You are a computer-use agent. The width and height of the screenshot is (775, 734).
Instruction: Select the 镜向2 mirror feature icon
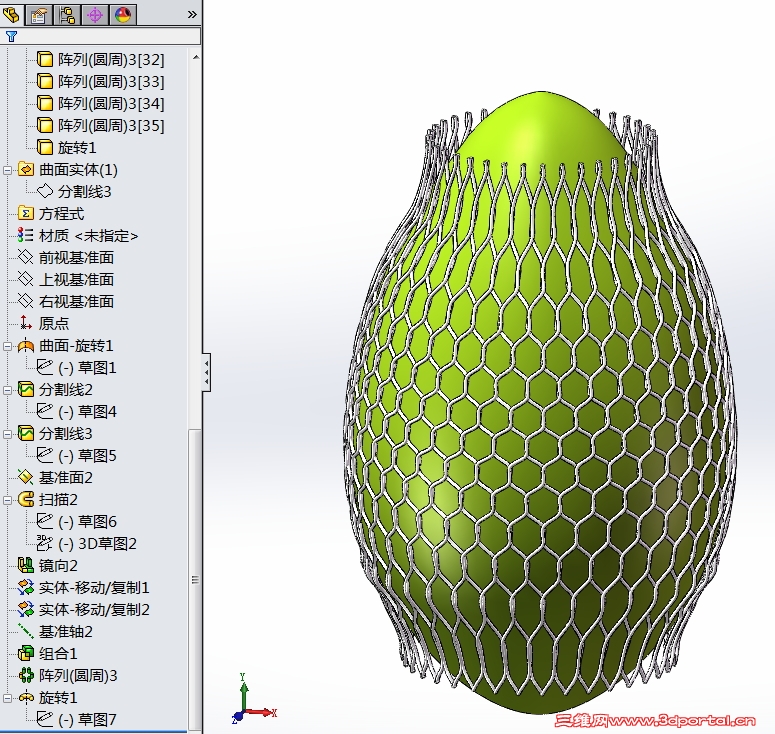(26, 565)
